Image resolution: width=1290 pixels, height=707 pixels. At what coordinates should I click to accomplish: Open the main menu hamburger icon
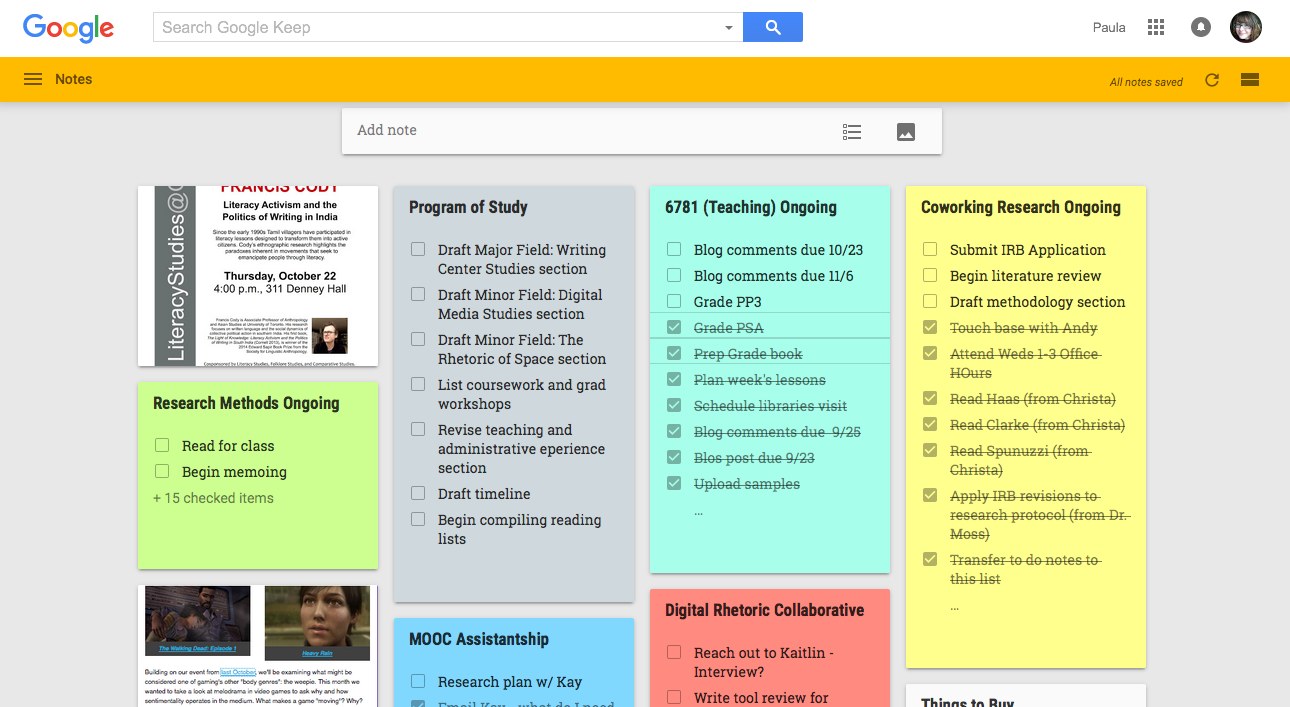pyautogui.click(x=33, y=80)
